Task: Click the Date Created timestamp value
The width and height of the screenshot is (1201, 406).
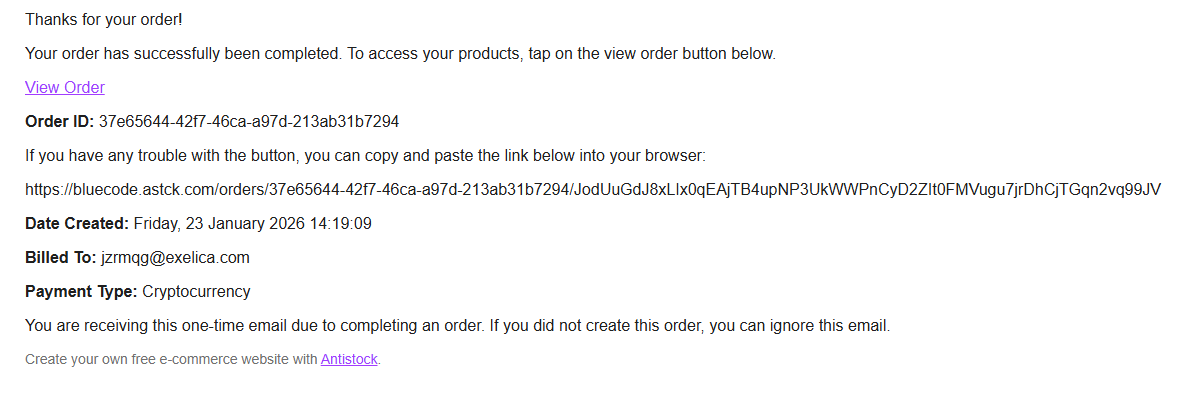Action: click(x=252, y=223)
